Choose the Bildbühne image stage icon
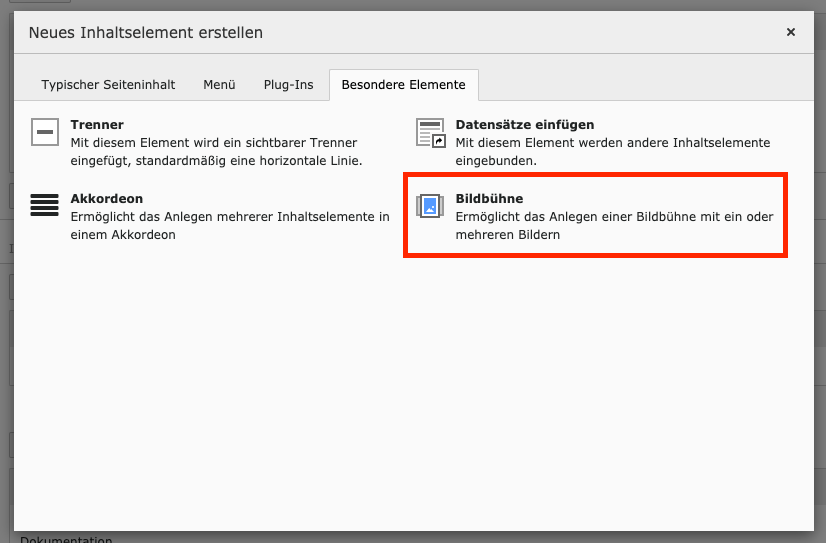826x543 pixels. (x=430, y=206)
